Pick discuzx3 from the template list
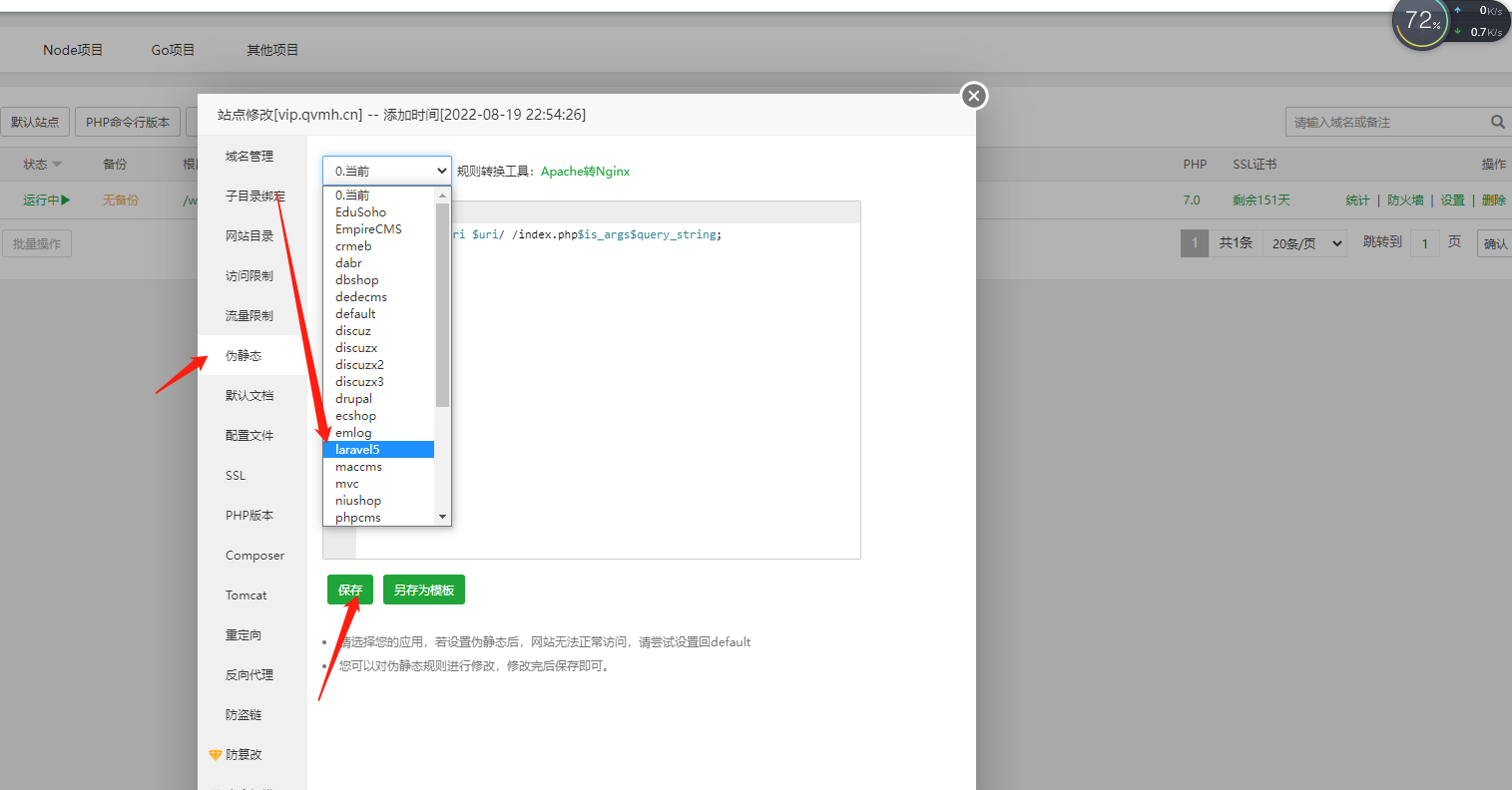The height and width of the screenshot is (790, 1512). [x=378, y=382]
